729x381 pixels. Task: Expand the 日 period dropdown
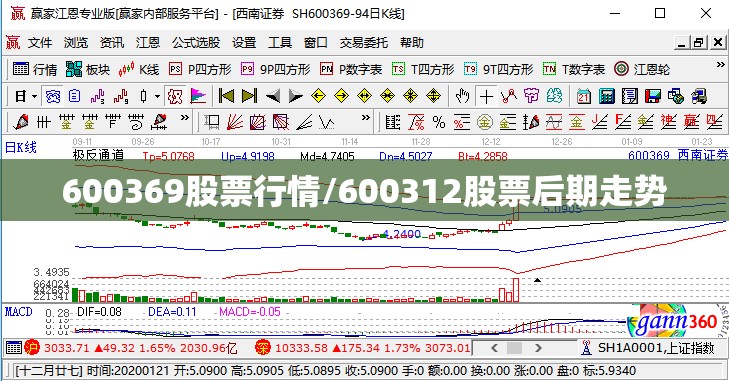coord(35,97)
